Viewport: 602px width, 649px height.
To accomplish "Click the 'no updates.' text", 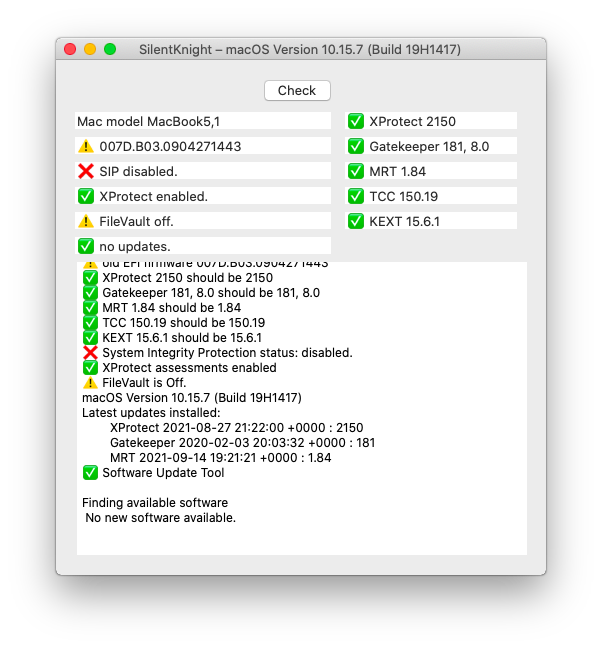I will click(135, 246).
